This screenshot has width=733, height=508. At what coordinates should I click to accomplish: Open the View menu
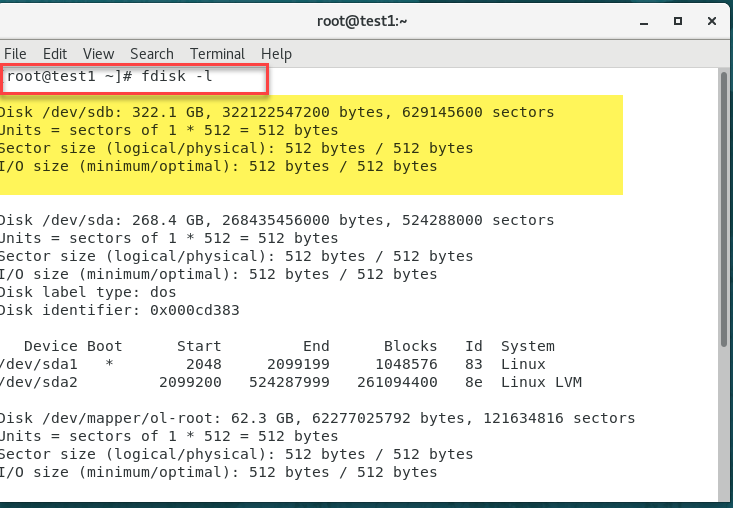click(98, 54)
